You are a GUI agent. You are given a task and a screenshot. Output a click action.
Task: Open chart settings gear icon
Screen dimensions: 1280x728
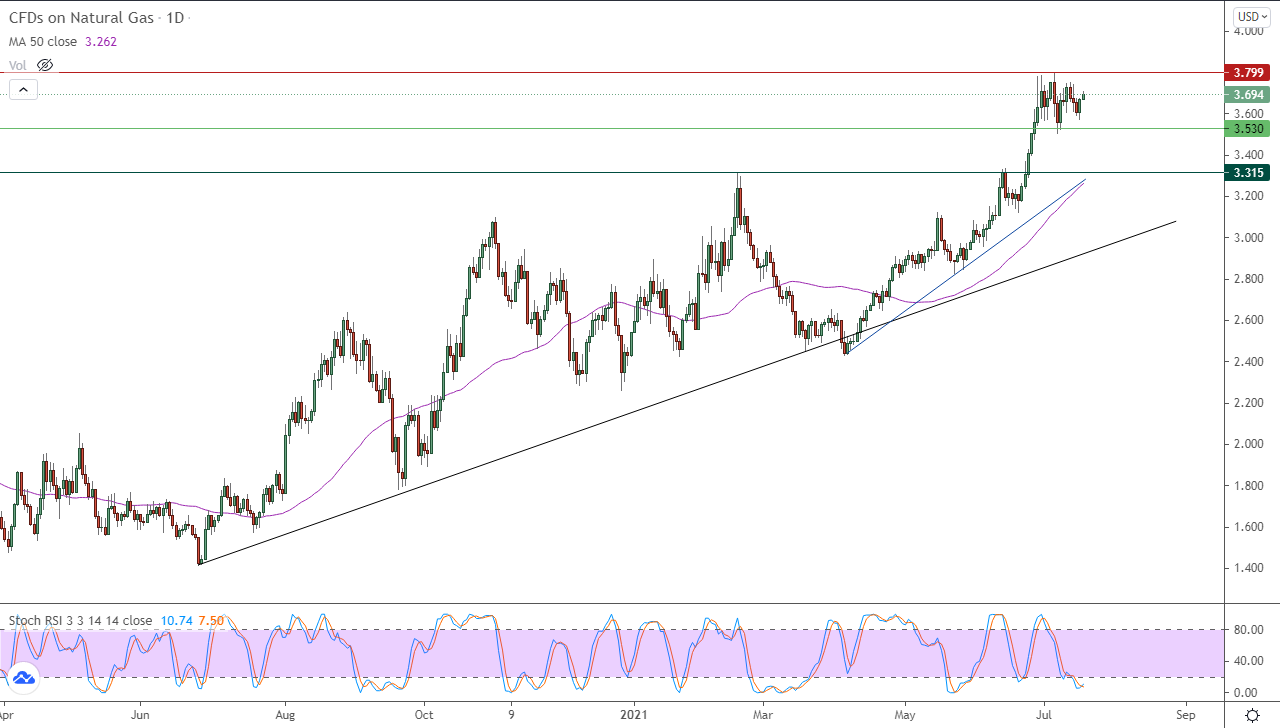[1252, 714]
